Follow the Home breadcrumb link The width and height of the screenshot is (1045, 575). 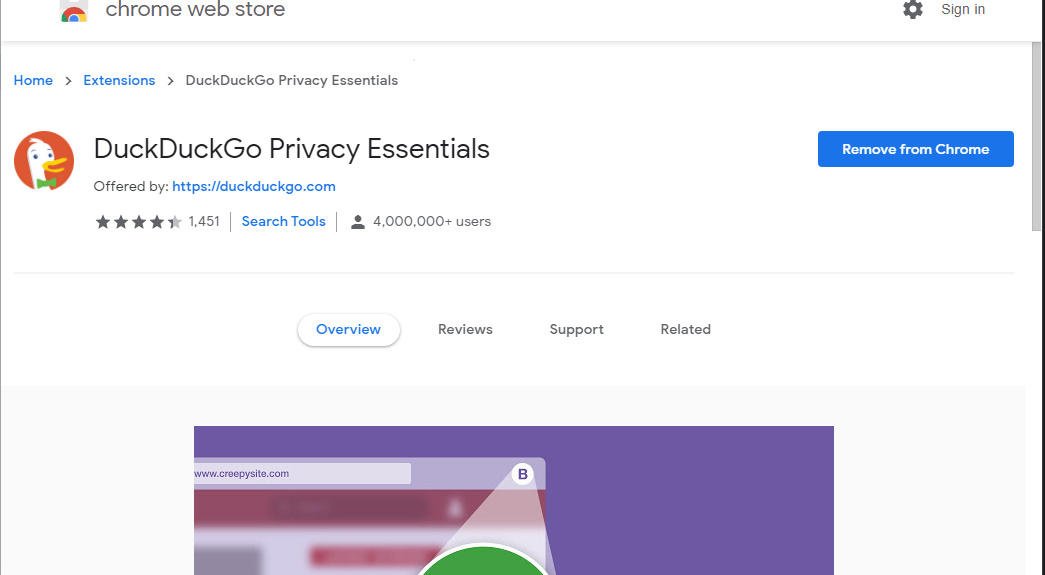click(x=33, y=81)
